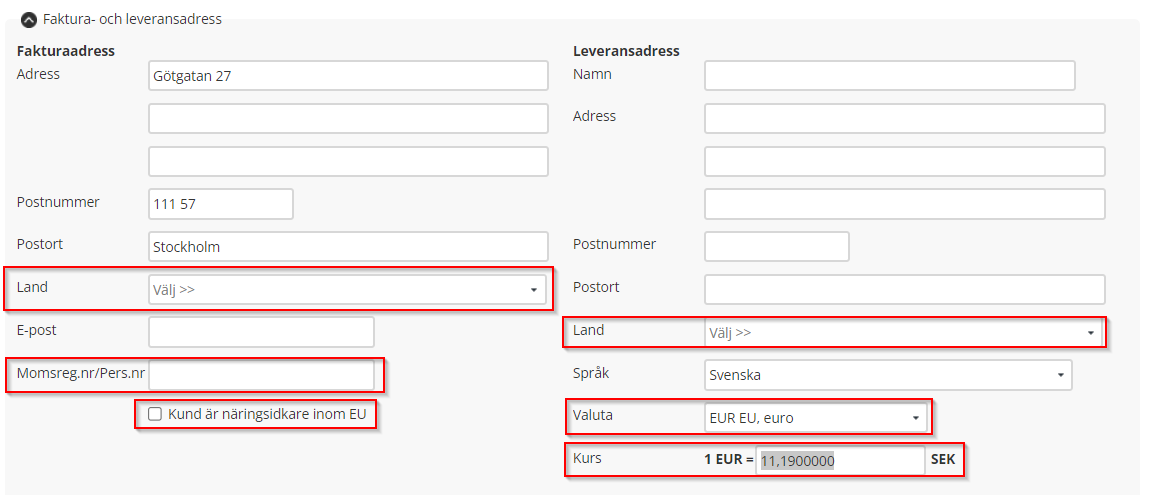Click the Adress field containing Götgatan 27
The width and height of the screenshot is (1149, 495).
tap(348, 75)
